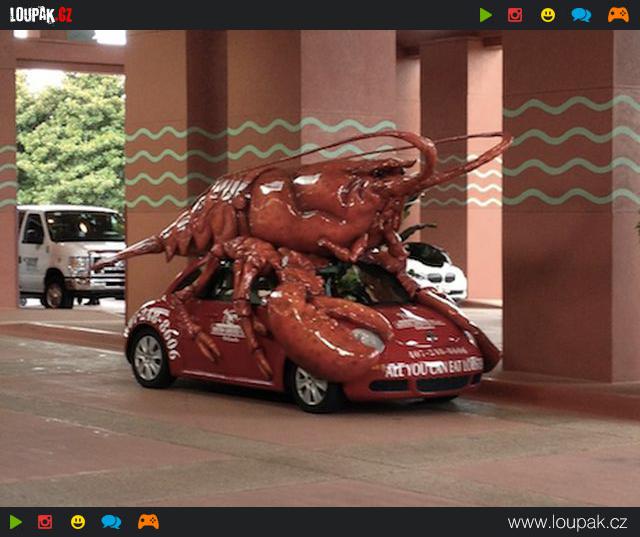
Task: Select the red camera icon in bottom bar
Action: click(x=45, y=522)
